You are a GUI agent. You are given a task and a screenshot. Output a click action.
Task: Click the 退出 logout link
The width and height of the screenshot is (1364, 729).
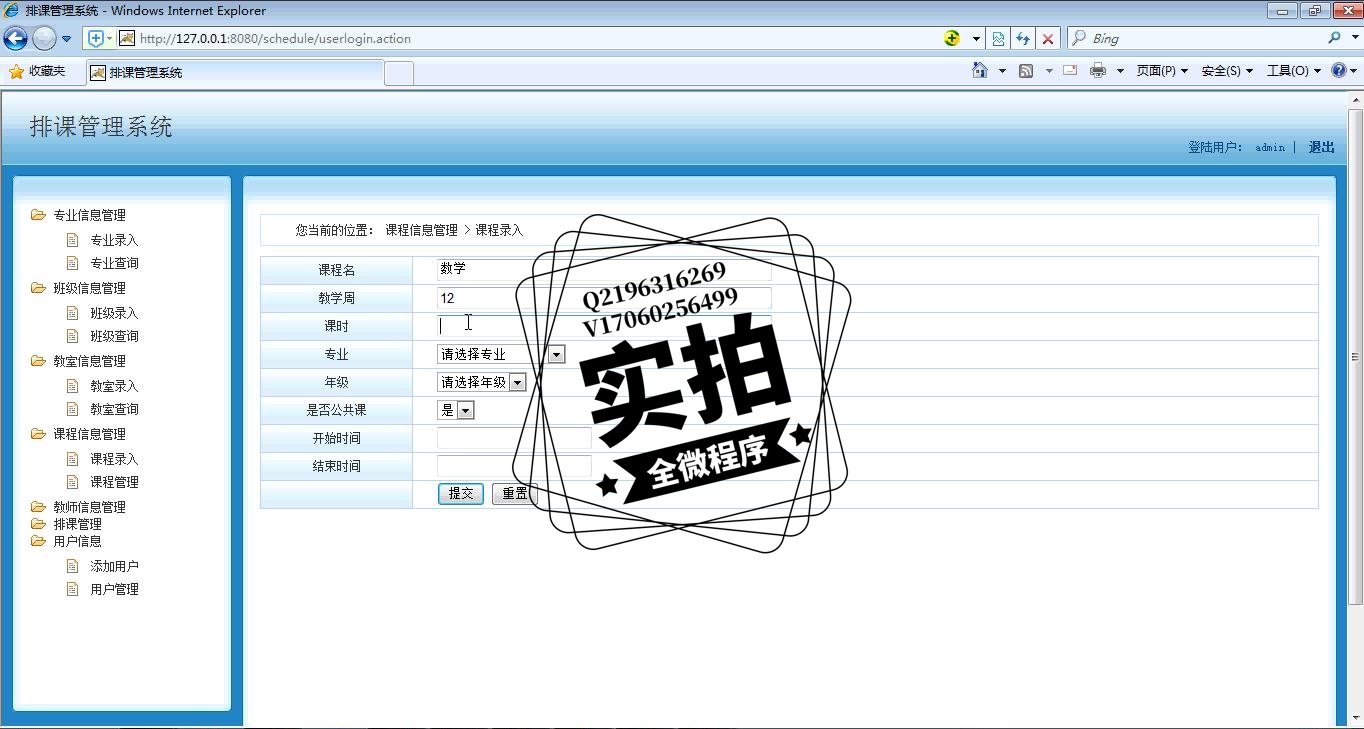click(1322, 147)
